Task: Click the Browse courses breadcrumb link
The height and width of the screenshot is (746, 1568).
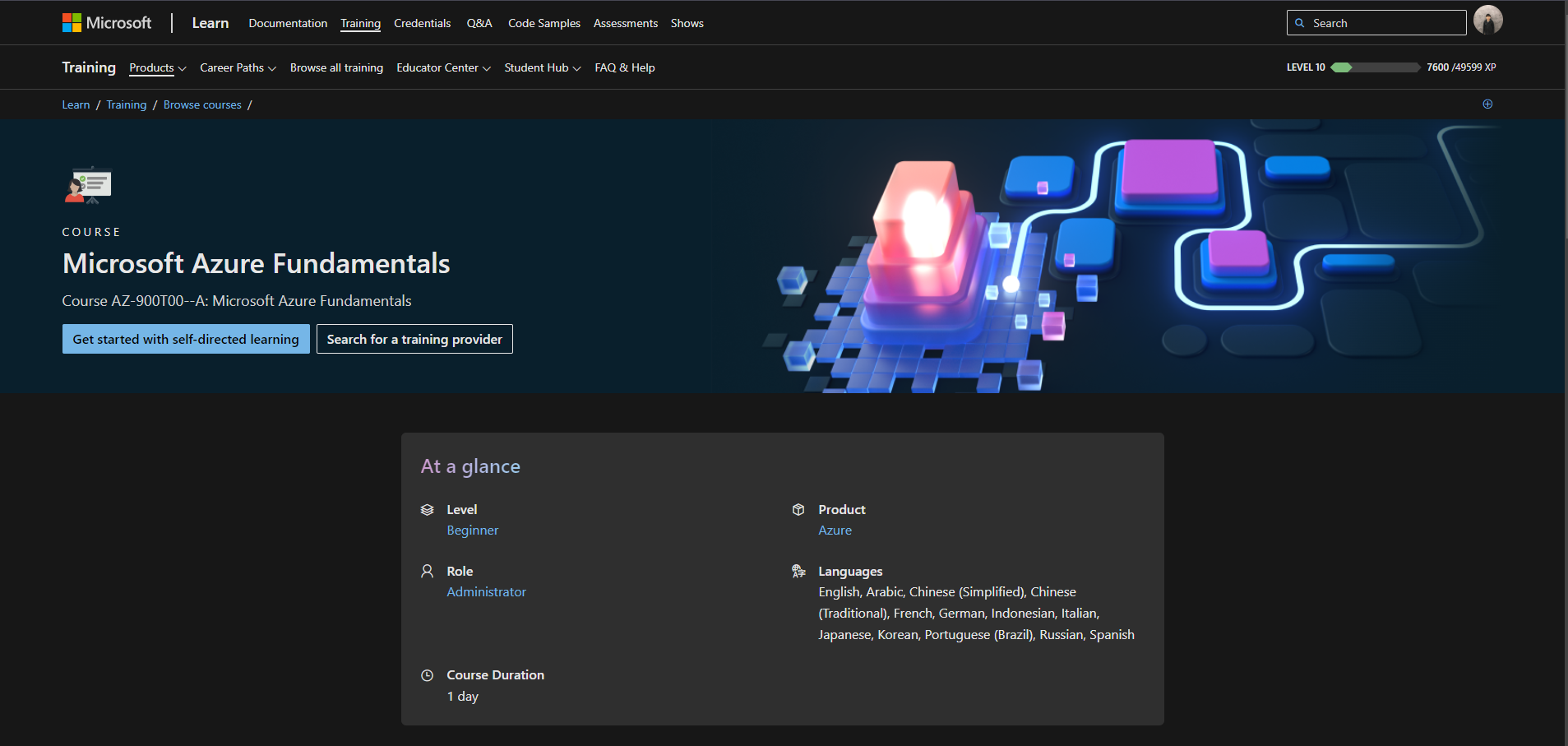Action: pyautogui.click(x=202, y=104)
